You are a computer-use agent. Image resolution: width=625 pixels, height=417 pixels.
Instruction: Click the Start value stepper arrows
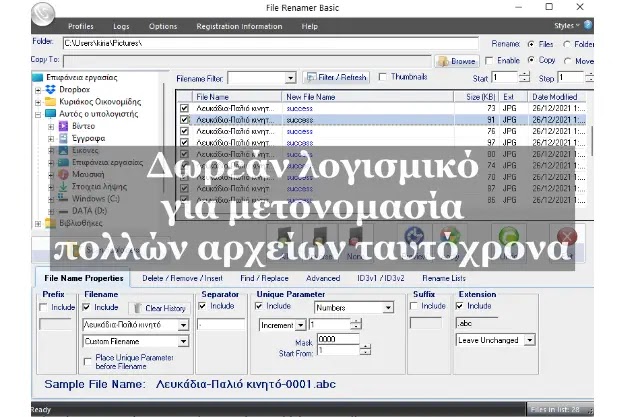tap(525, 77)
